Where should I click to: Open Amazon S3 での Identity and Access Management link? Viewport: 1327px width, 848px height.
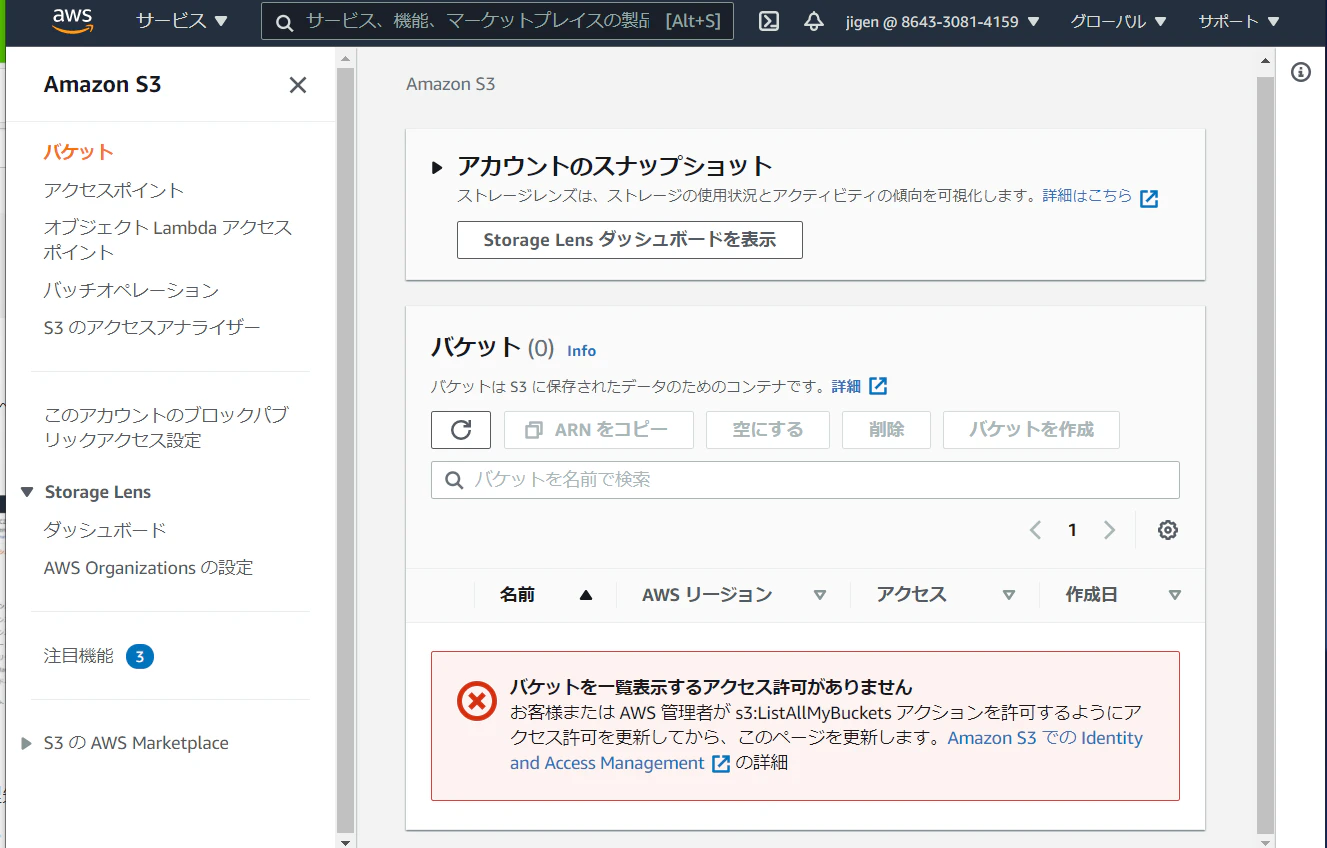[x=826, y=751]
